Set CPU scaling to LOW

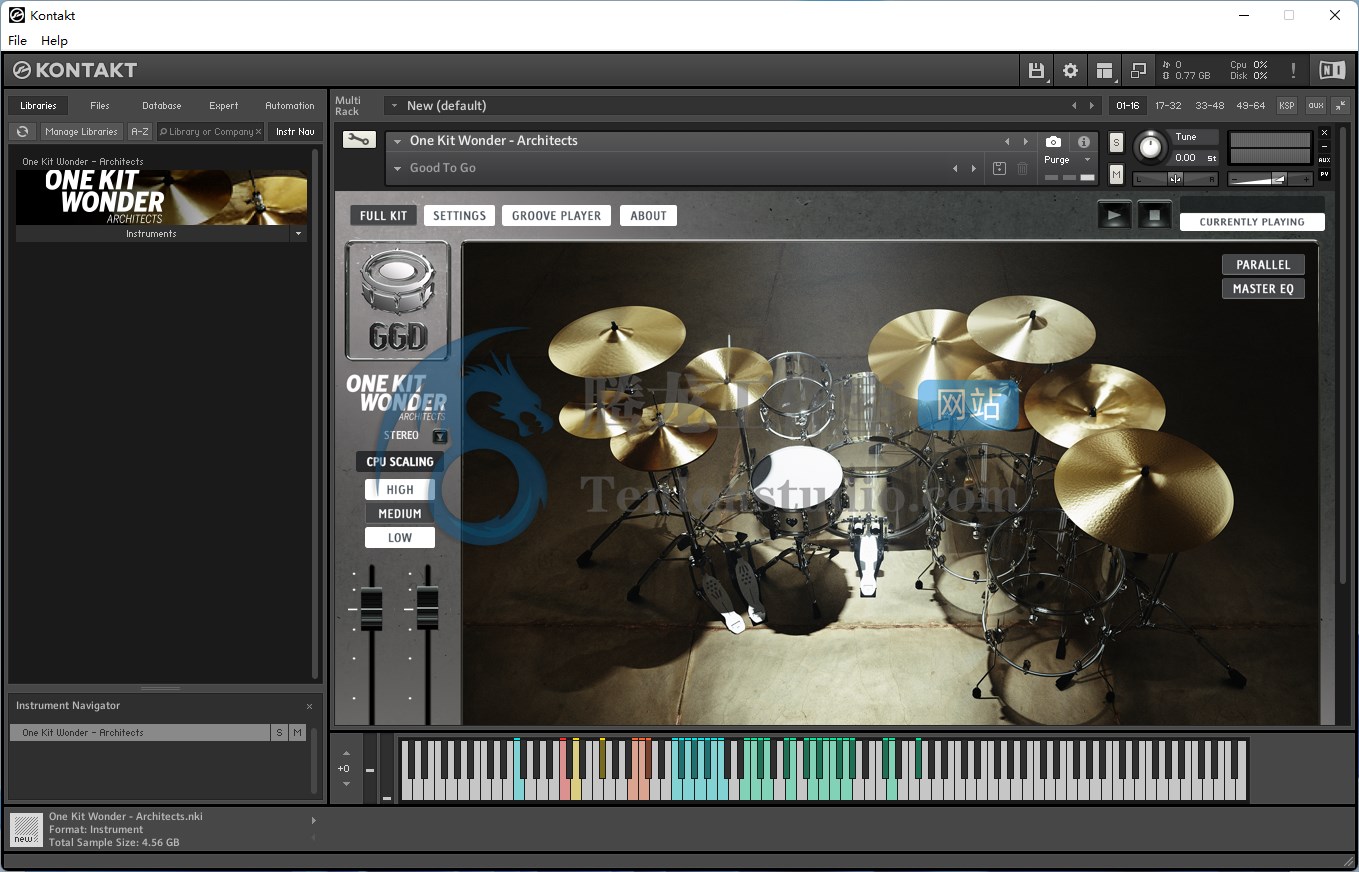coord(400,538)
